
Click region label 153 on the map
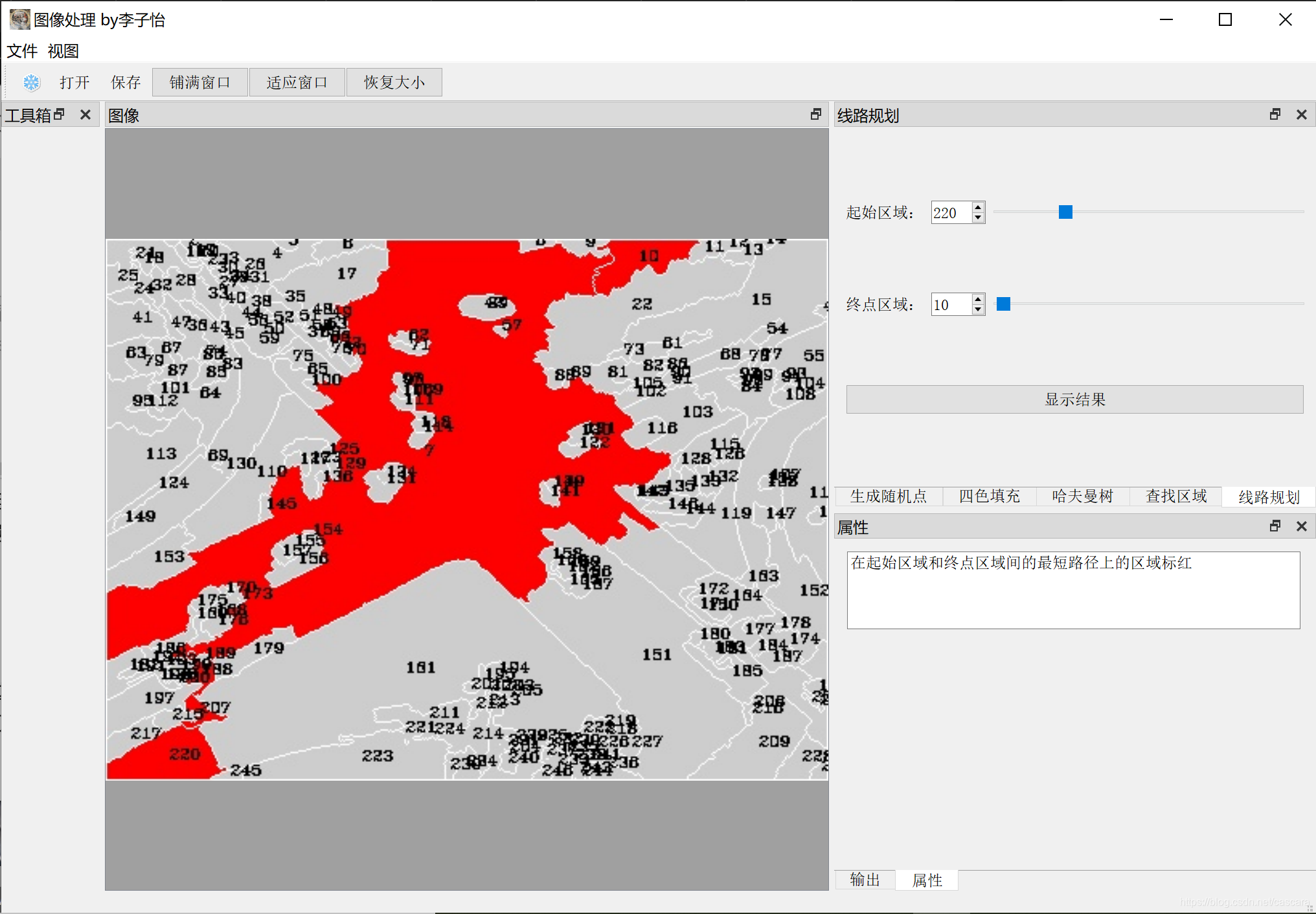coord(169,556)
